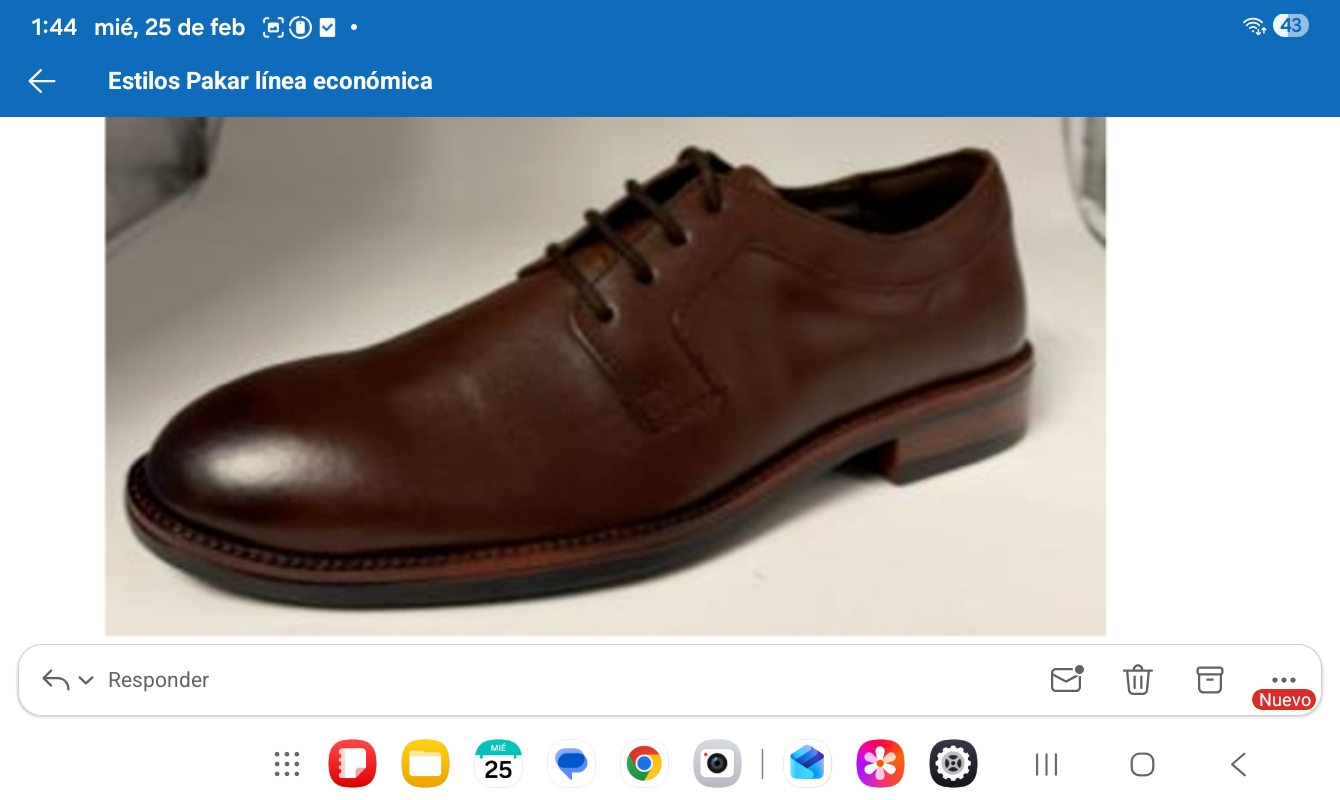Image resolution: width=1340 pixels, height=800 pixels.
Task: Tap the reply arrow icon
Action: pos(56,680)
